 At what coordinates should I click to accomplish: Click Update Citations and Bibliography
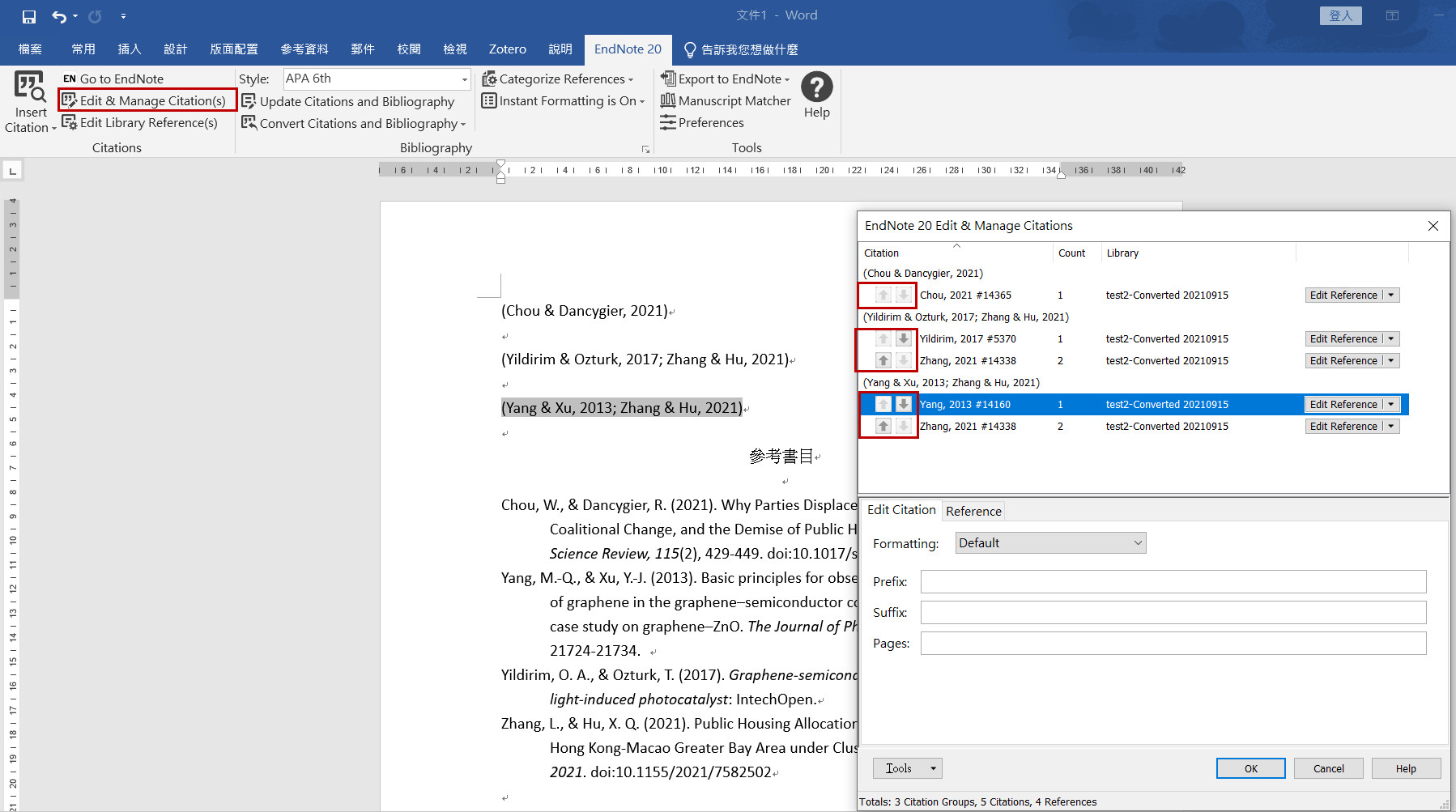[348, 101]
